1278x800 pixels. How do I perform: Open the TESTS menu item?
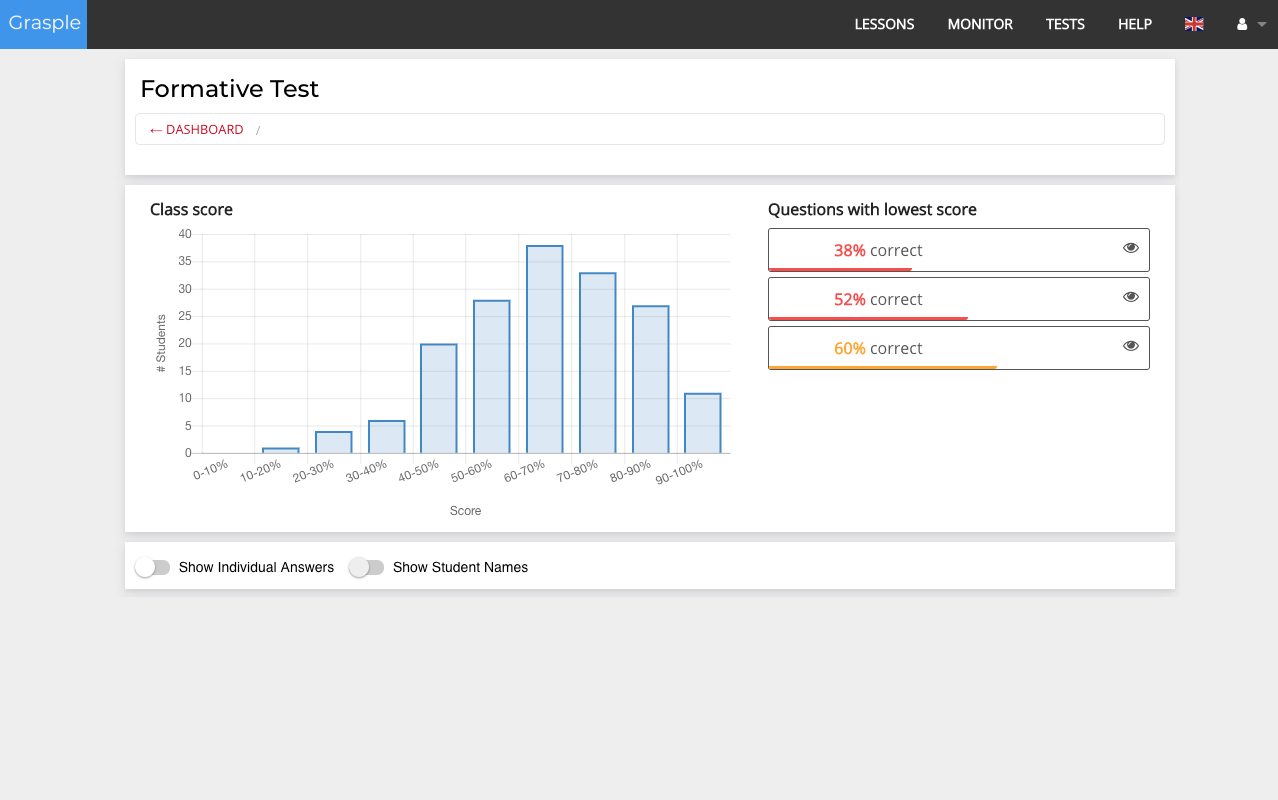[x=1064, y=24]
